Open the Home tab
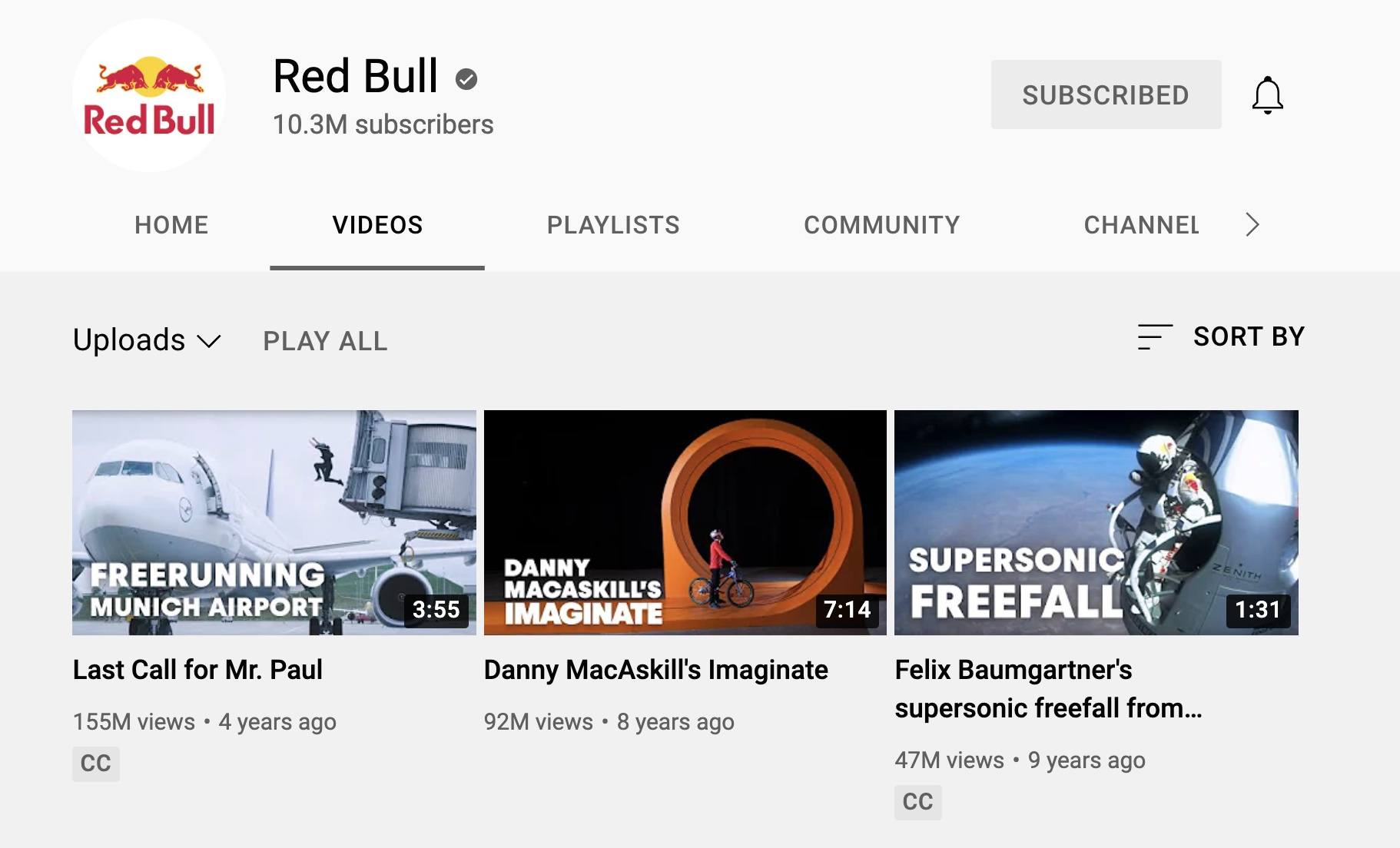 [x=171, y=225]
